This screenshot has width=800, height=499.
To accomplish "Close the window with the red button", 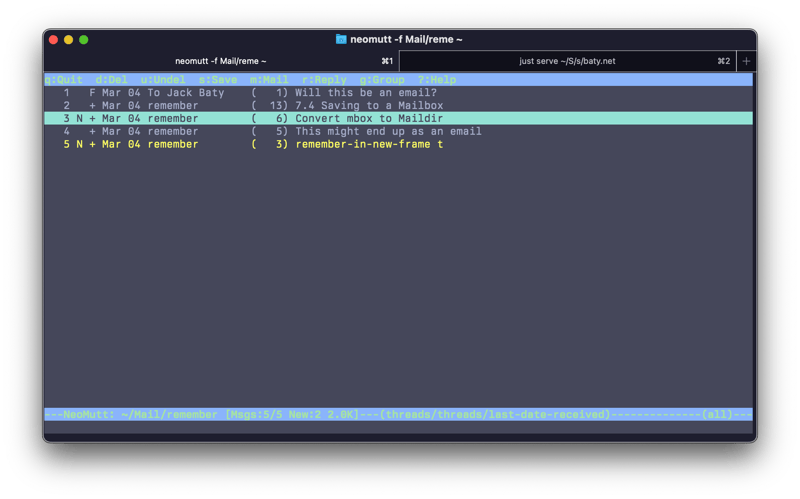I will point(53,40).
